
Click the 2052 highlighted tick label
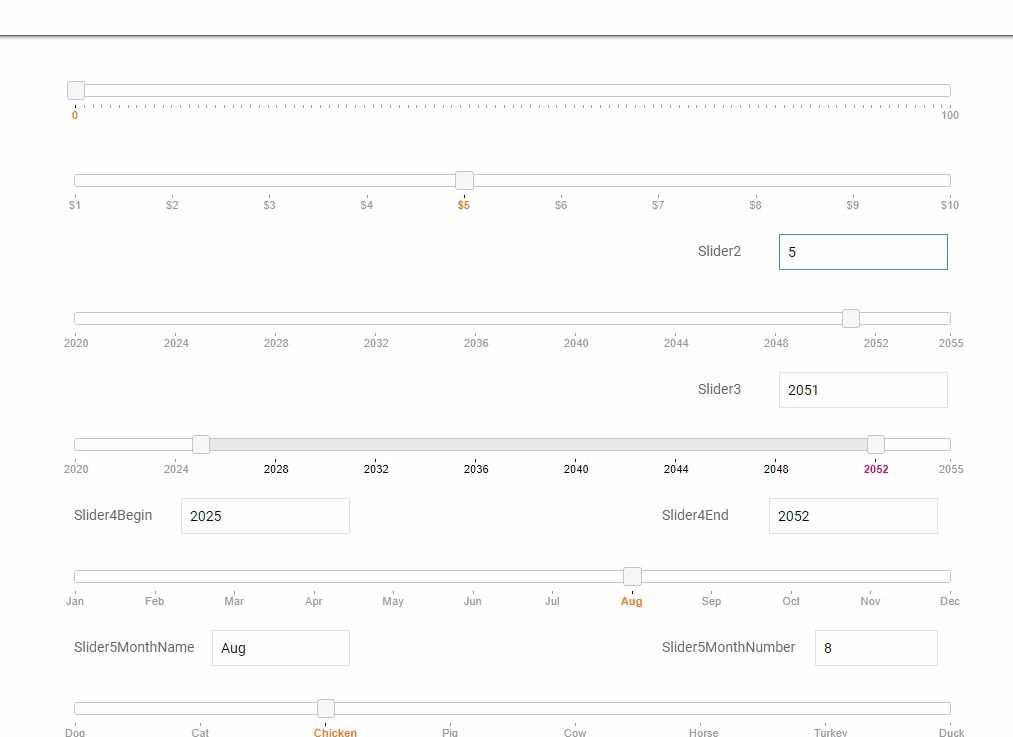[x=876, y=468]
